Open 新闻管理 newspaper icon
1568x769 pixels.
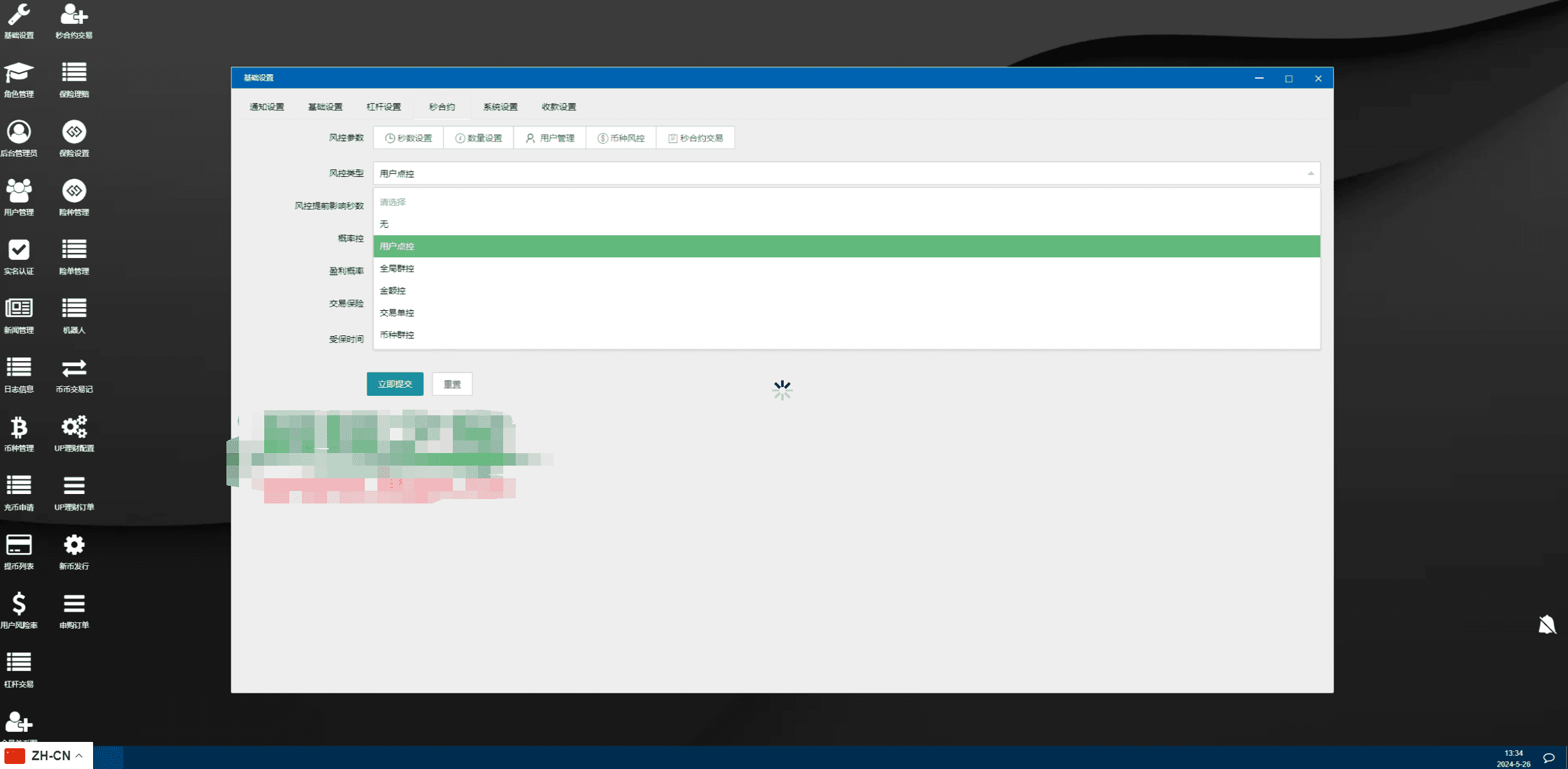tap(19, 308)
